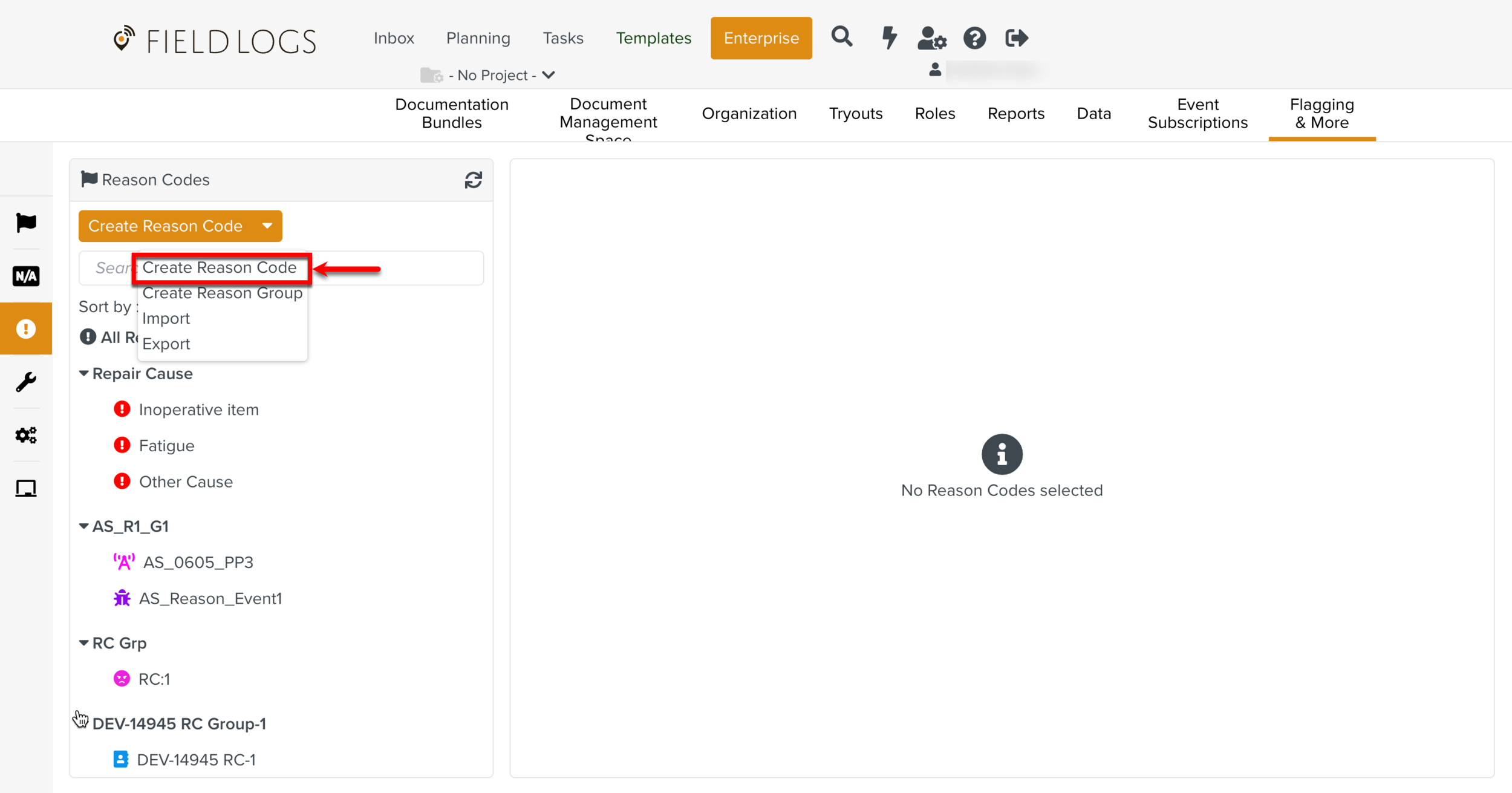
Task: Click the Enterprise button
Action: point(761,38)
